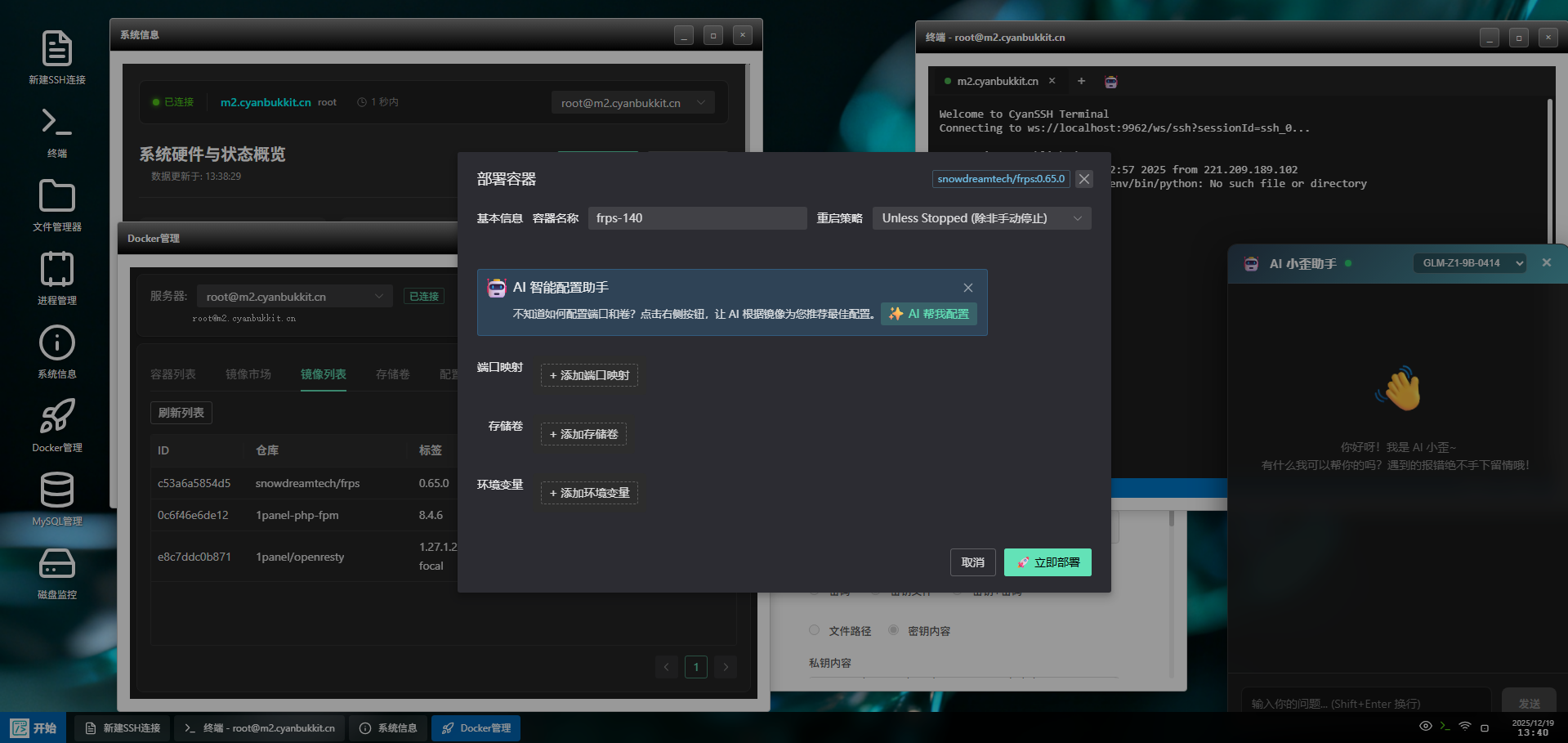Click 取消 in deploy dialog
The width and height of the screenshot is (1568, 743).
(973, 562)
